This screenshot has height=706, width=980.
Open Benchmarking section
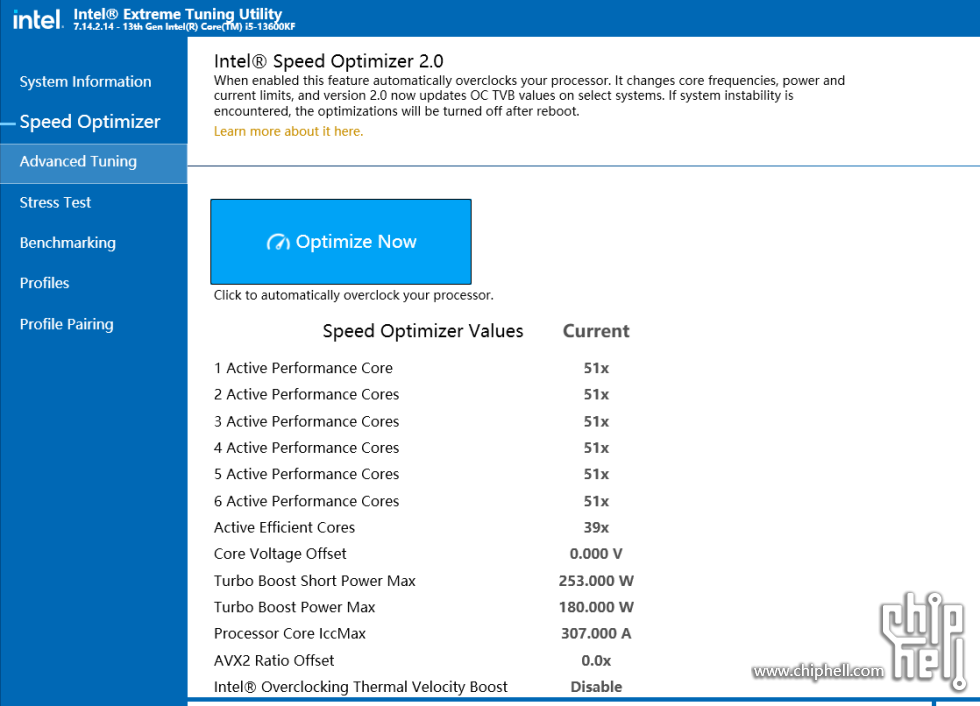(68, 243)
